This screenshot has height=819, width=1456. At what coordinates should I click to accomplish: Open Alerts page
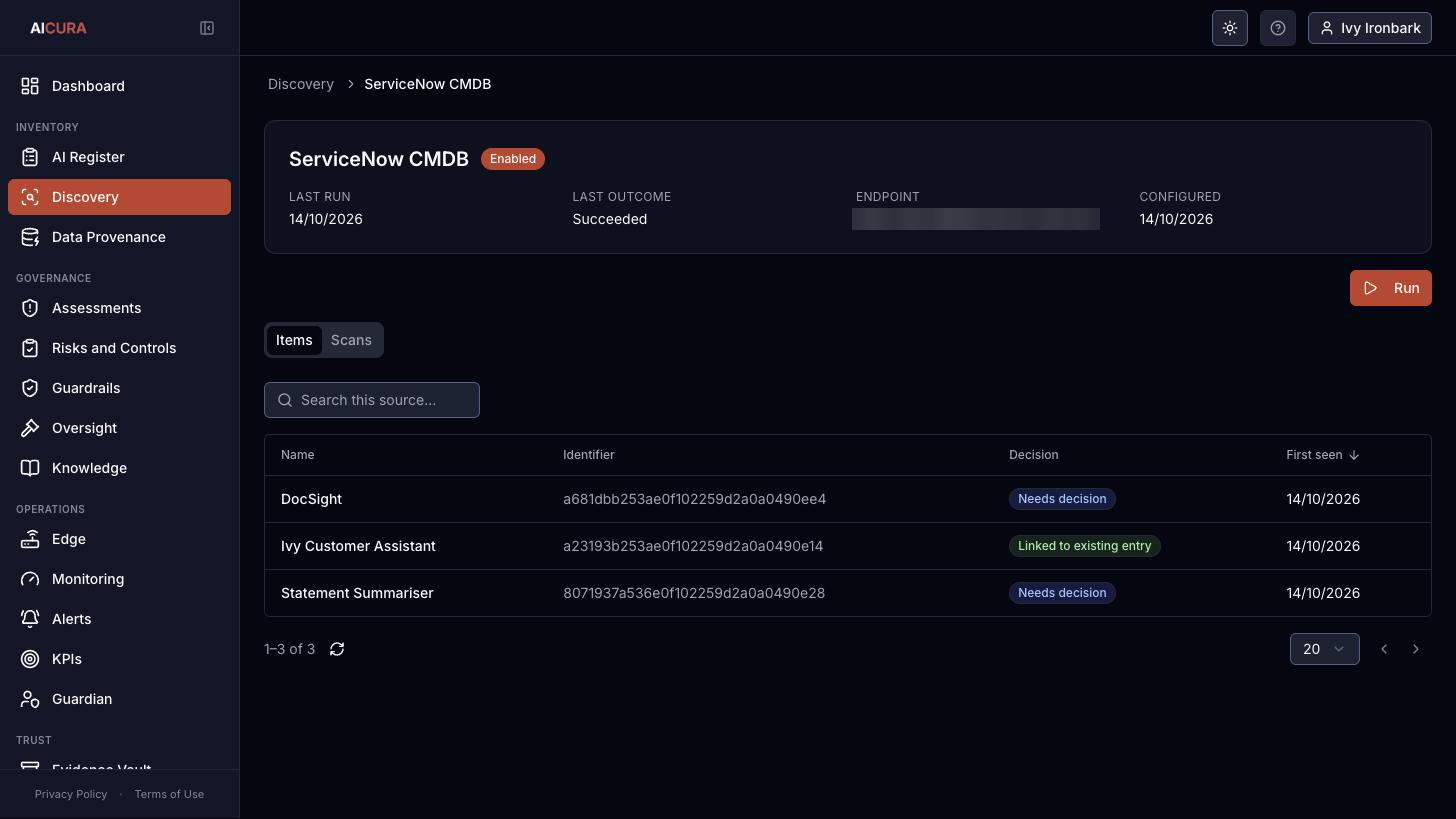tap(119, 619)
